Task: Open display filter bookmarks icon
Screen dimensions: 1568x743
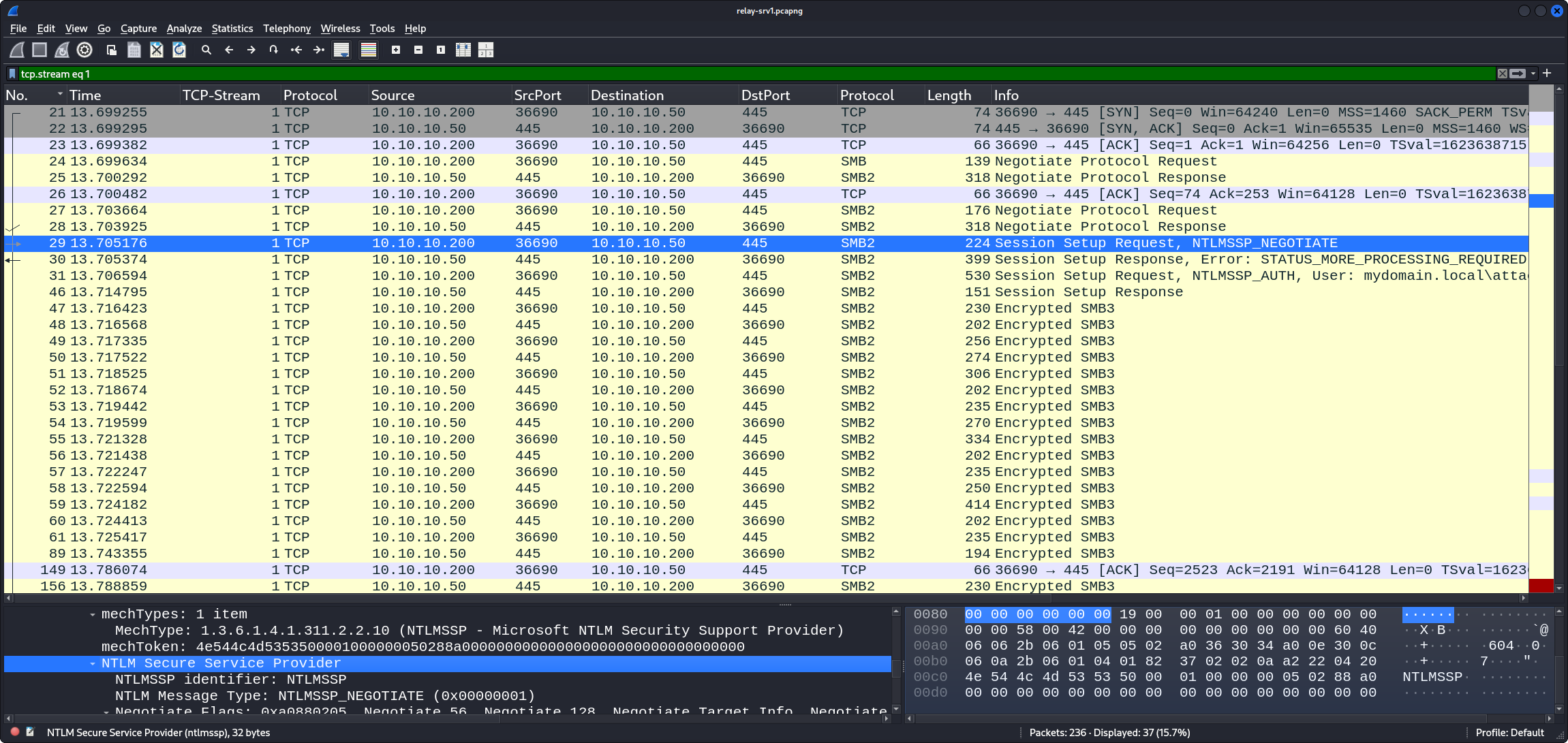Action: point(12,74)
